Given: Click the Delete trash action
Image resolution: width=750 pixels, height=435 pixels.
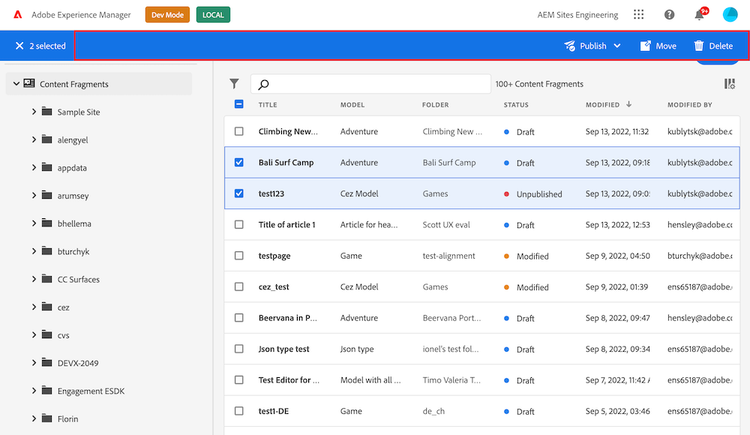Looking at the screenshot, I should pyautogui.click(x=713, y=46).
